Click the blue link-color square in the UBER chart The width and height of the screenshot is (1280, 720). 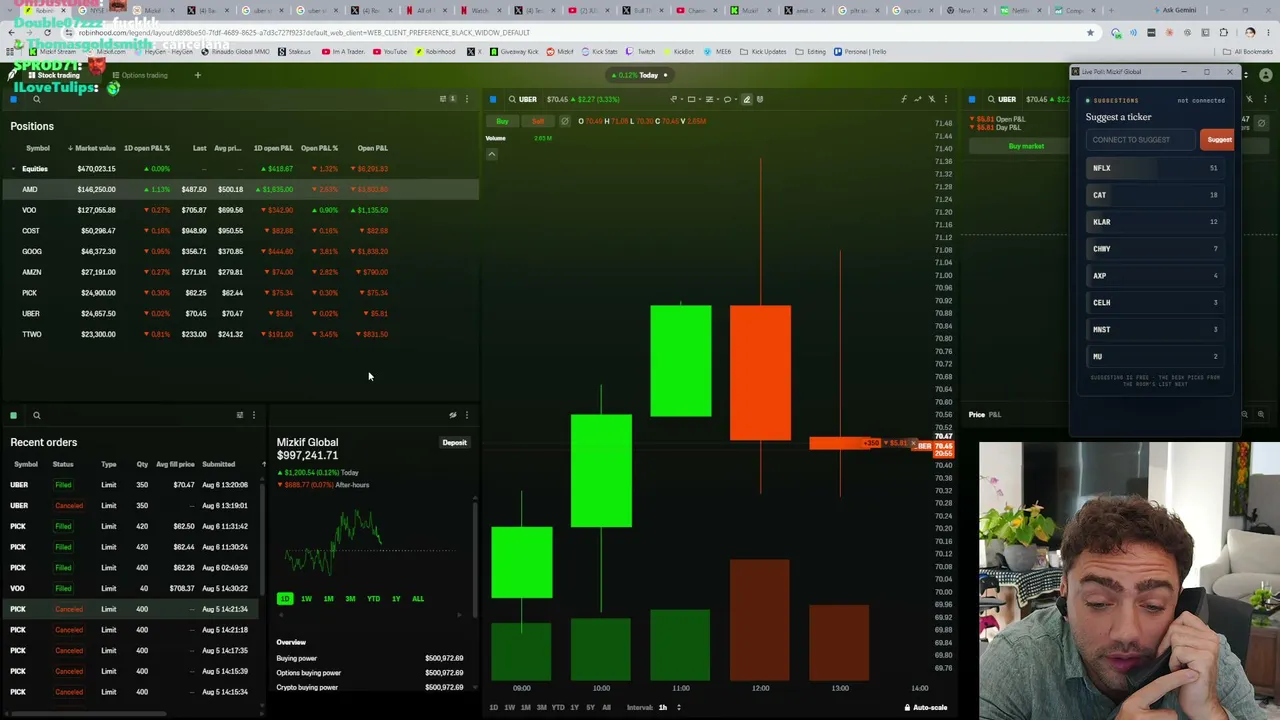coord(493,99)
